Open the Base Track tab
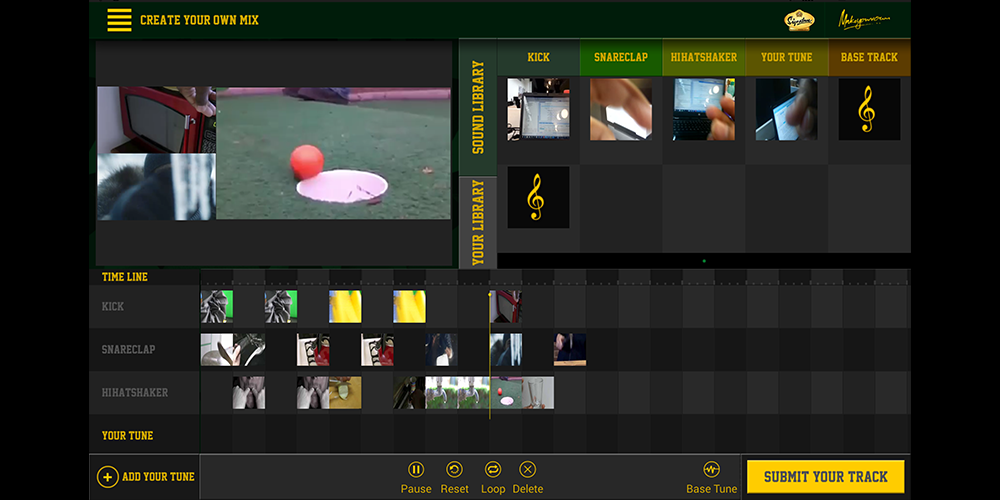The image size is (1000, 500). point(869,57)
